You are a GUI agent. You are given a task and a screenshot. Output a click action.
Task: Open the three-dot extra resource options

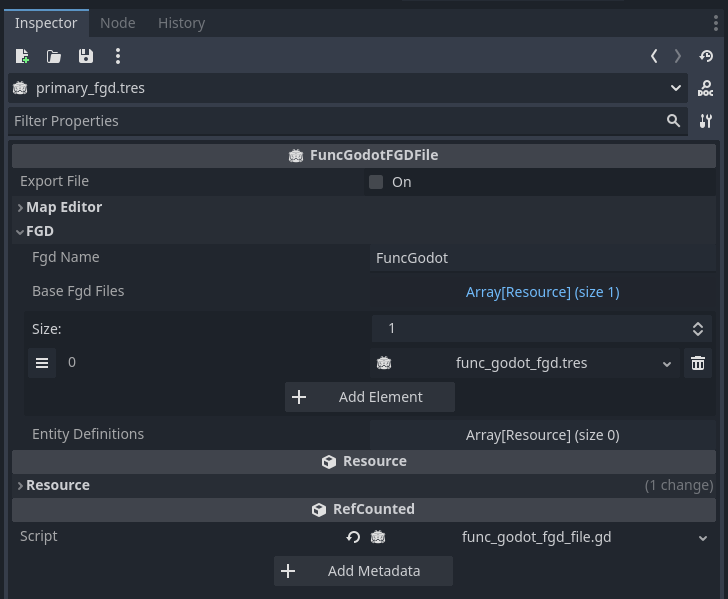(x=118, y=57)
